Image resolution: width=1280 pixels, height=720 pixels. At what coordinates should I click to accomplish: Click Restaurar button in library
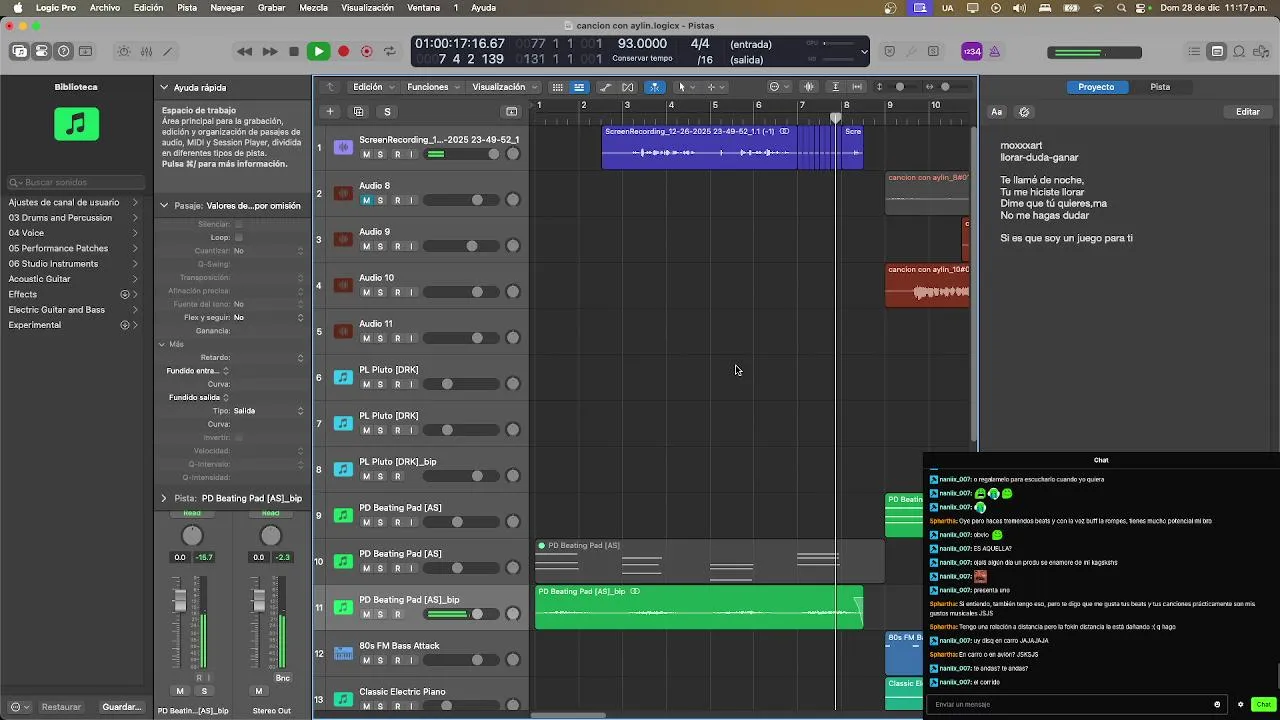61,707
